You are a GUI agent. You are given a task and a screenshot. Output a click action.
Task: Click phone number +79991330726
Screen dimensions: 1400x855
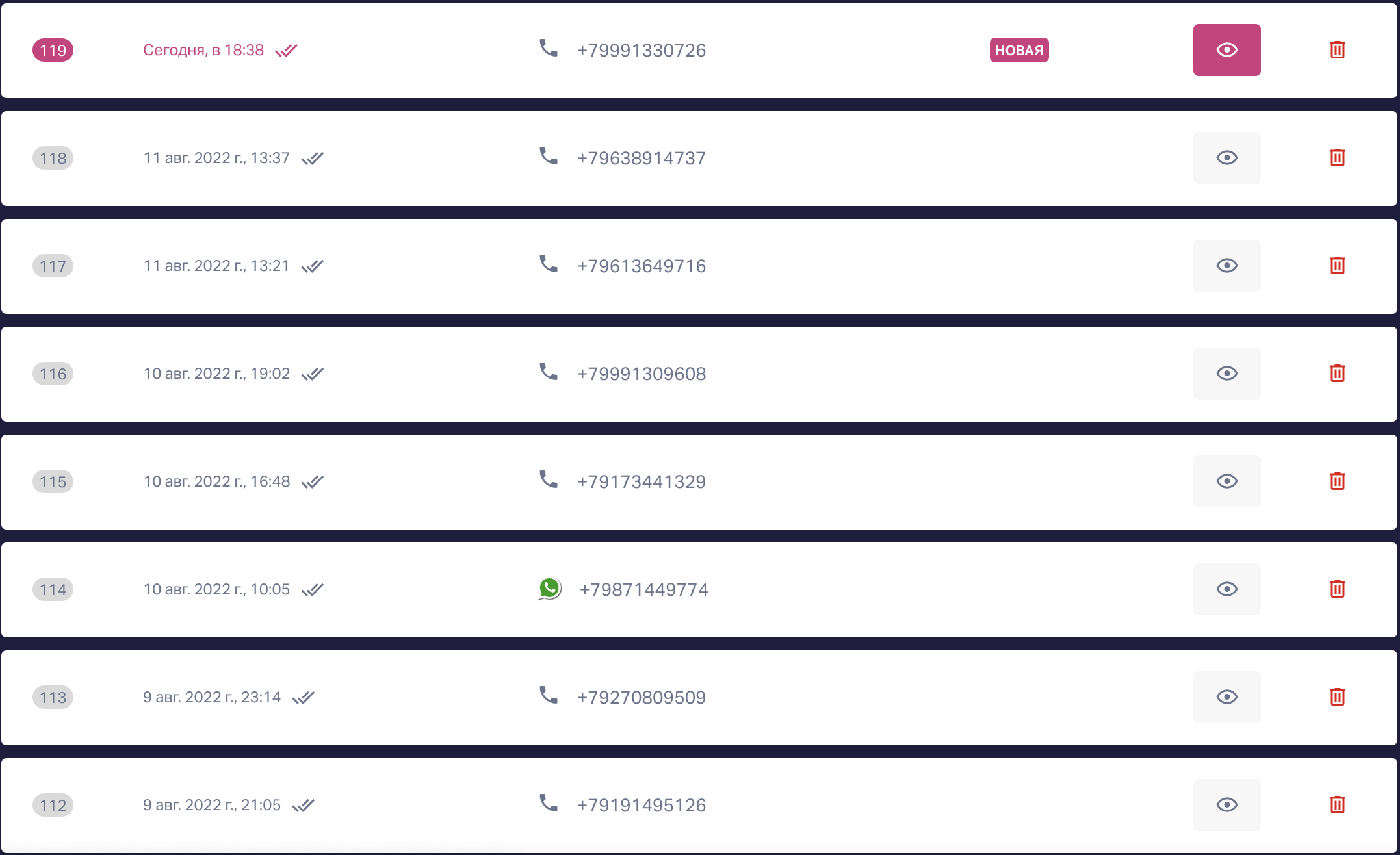pos(642,50)
